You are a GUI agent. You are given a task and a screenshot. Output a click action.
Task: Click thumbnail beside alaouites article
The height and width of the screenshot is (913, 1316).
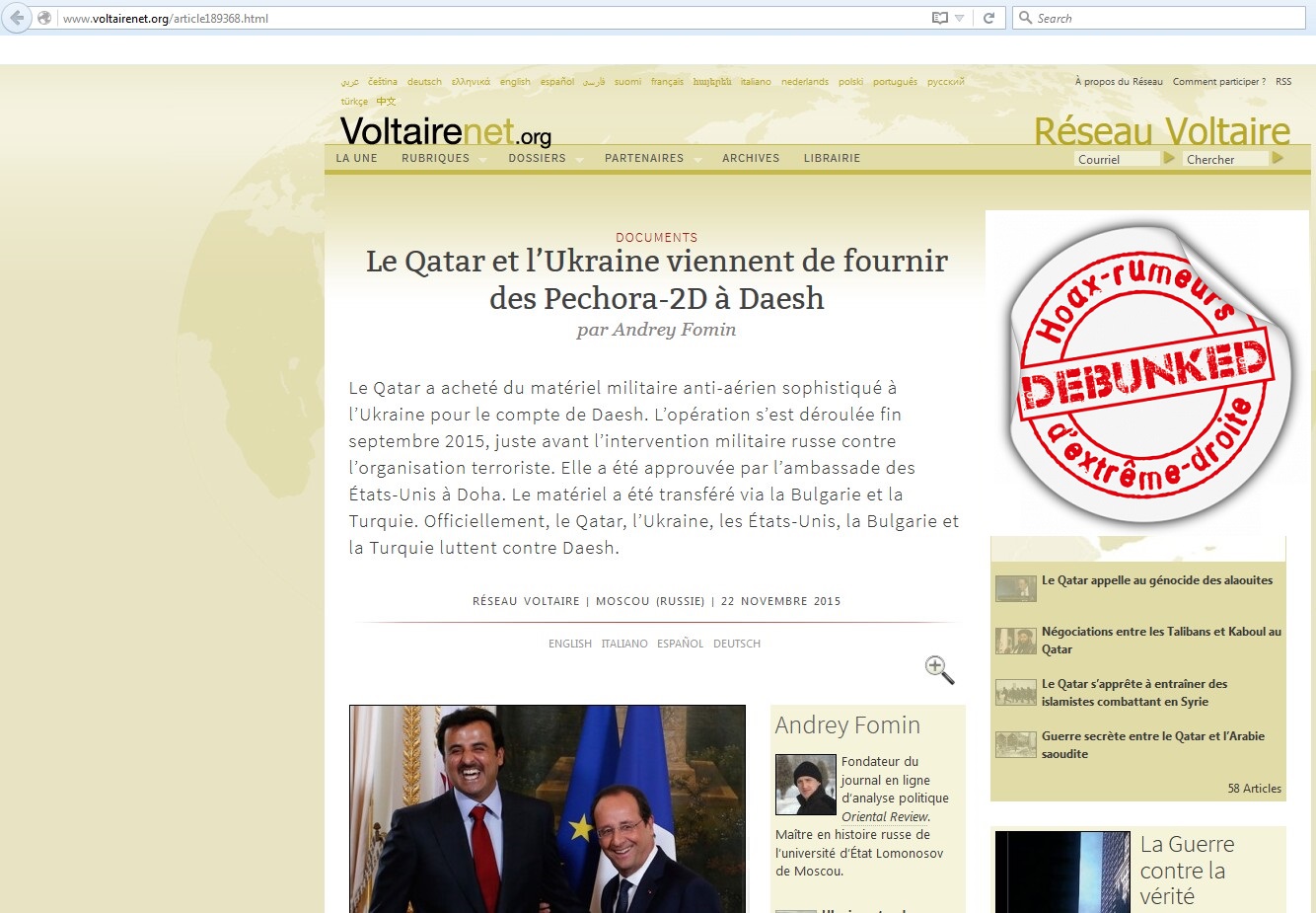point(1015,588)
